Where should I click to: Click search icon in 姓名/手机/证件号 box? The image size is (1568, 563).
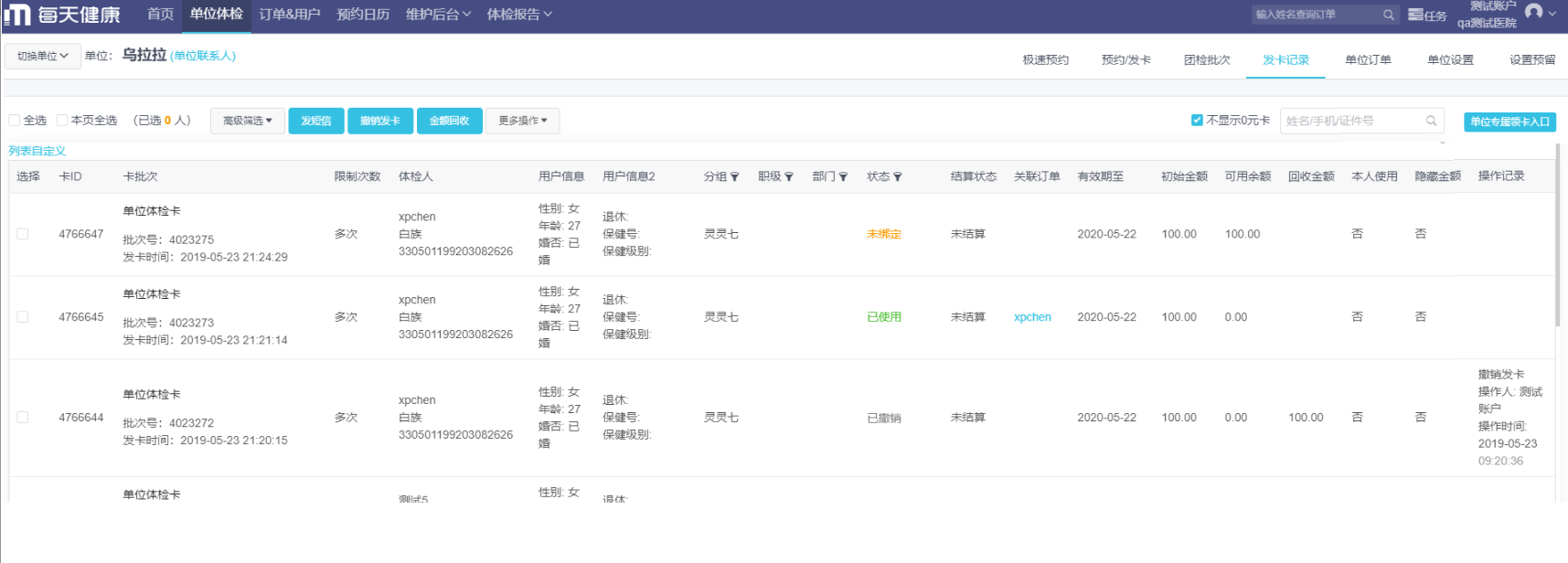coord(1431,121)
